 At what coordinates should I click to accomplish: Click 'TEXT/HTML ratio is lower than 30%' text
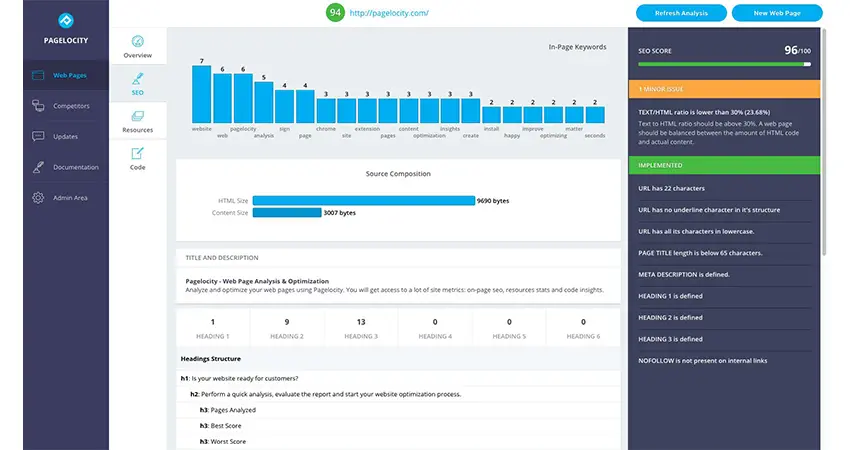[704, 112]
